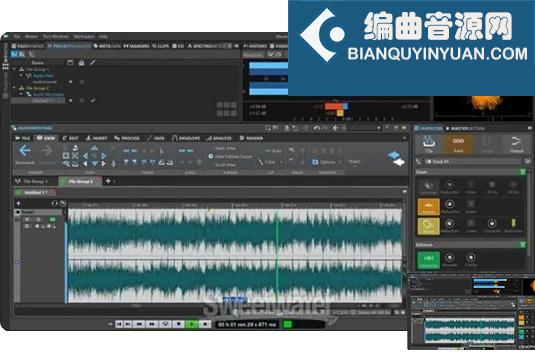Select the View Follows Cursor option

pos(231,156)
